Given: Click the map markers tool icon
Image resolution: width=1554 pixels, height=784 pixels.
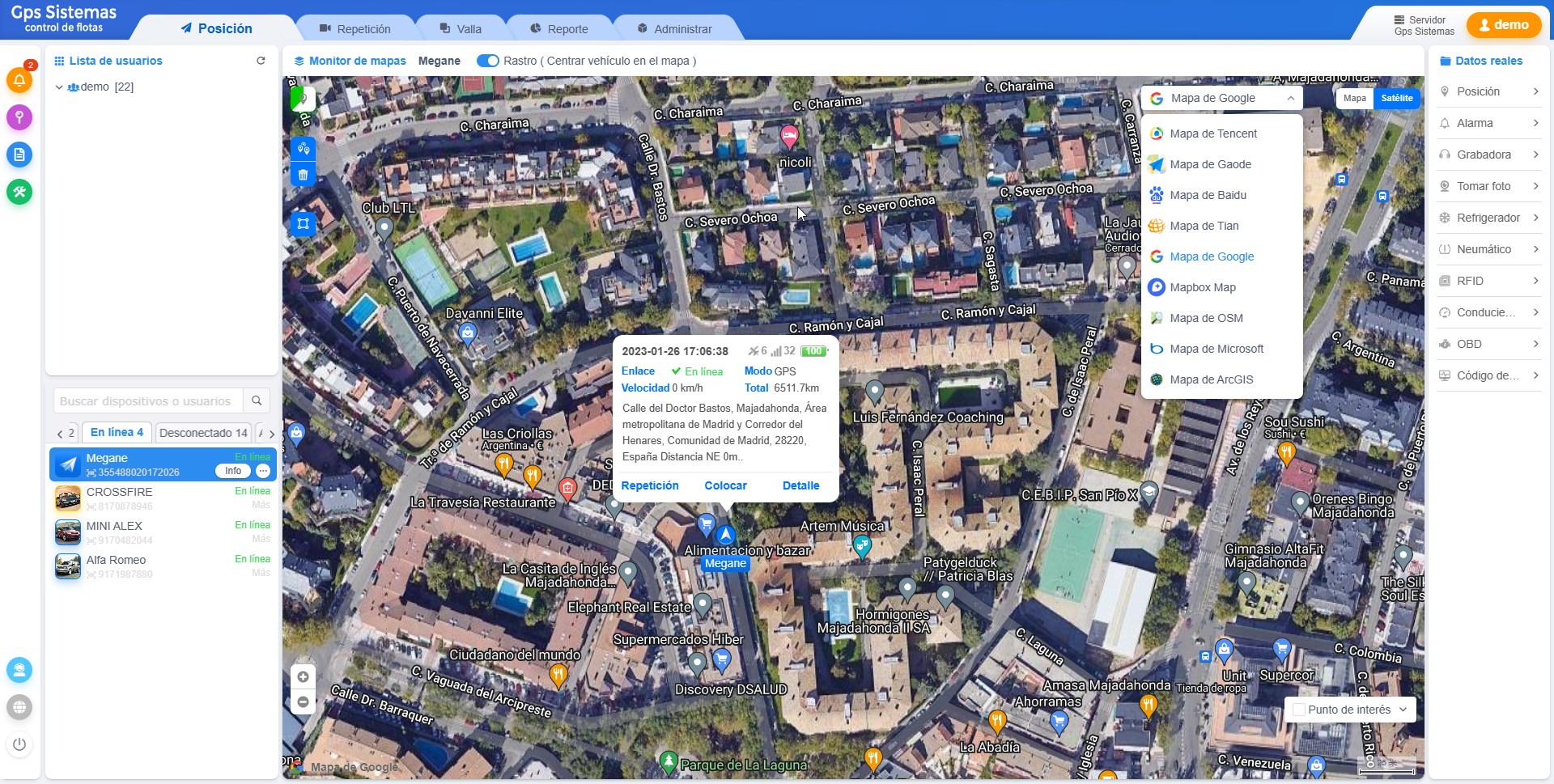Looking at the screenshot, I should pyautogui.click(x=303, y=148).
